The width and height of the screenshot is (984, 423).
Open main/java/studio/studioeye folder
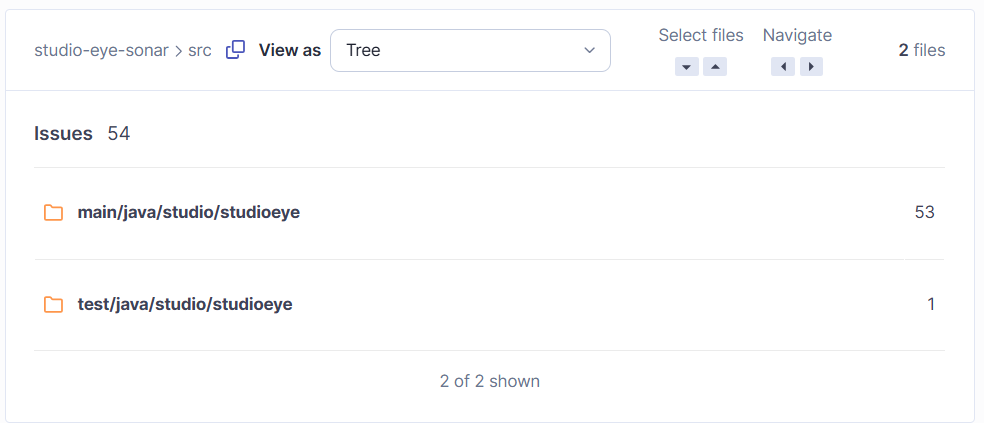(189, 213)
